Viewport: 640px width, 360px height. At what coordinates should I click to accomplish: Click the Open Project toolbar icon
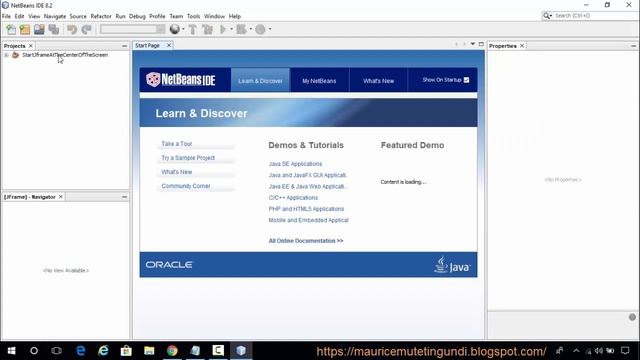[39, 29]
